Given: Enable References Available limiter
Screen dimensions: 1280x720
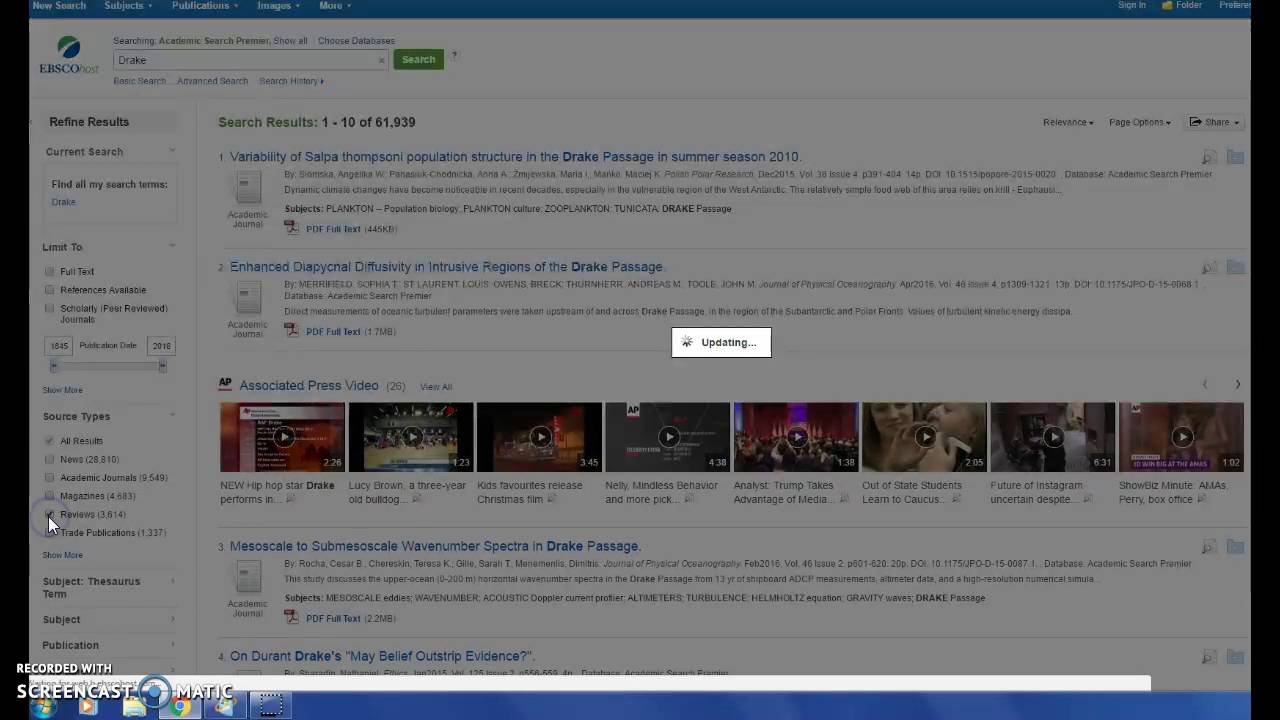Looking at the screenshot, I should click(50, 290).
